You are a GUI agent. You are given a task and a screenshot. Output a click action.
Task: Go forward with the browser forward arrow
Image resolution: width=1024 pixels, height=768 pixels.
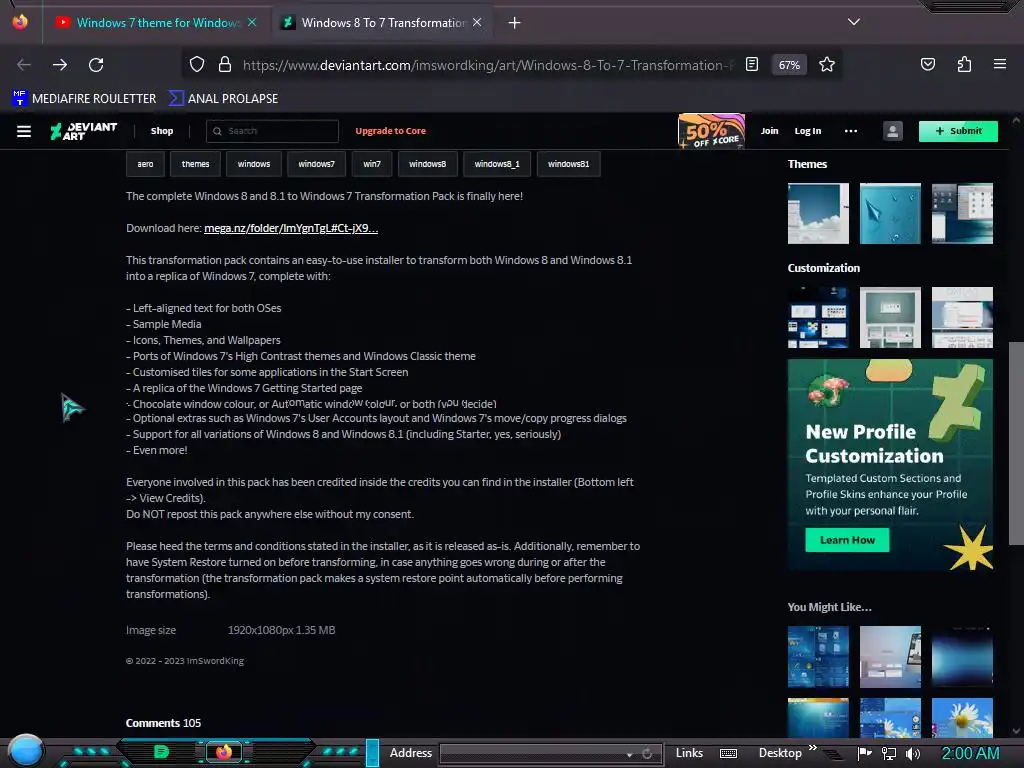pos(60,65)
